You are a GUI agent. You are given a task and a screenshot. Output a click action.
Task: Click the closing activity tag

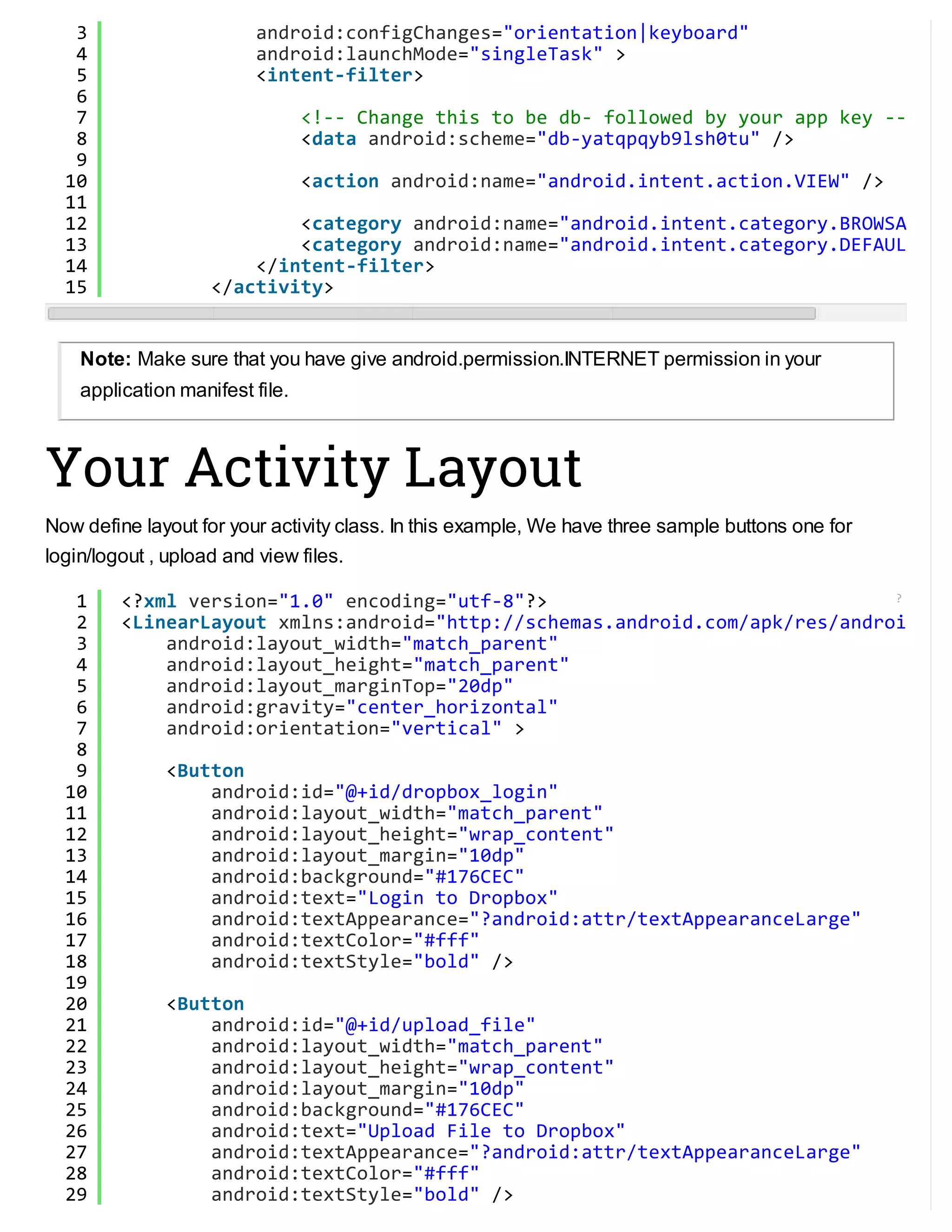coord(272,287)
